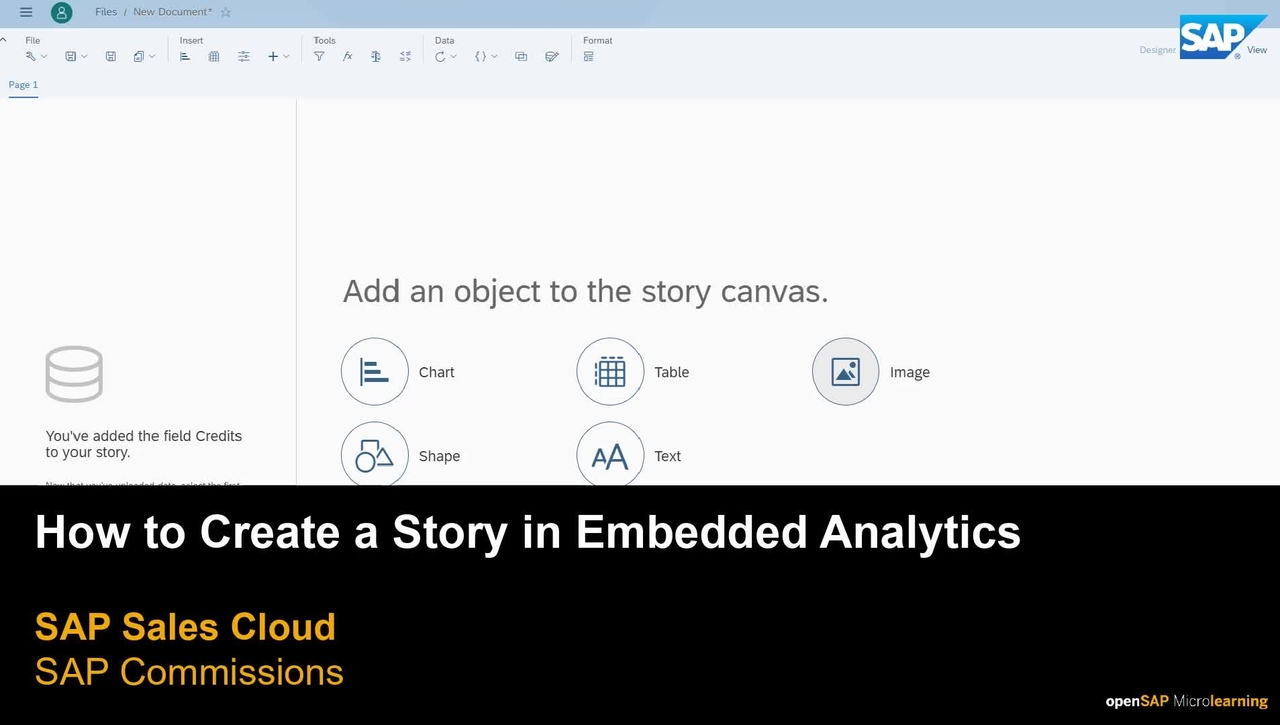Click the canvas Chart label
Screen dimensions: 1280x725
point(437,372)
